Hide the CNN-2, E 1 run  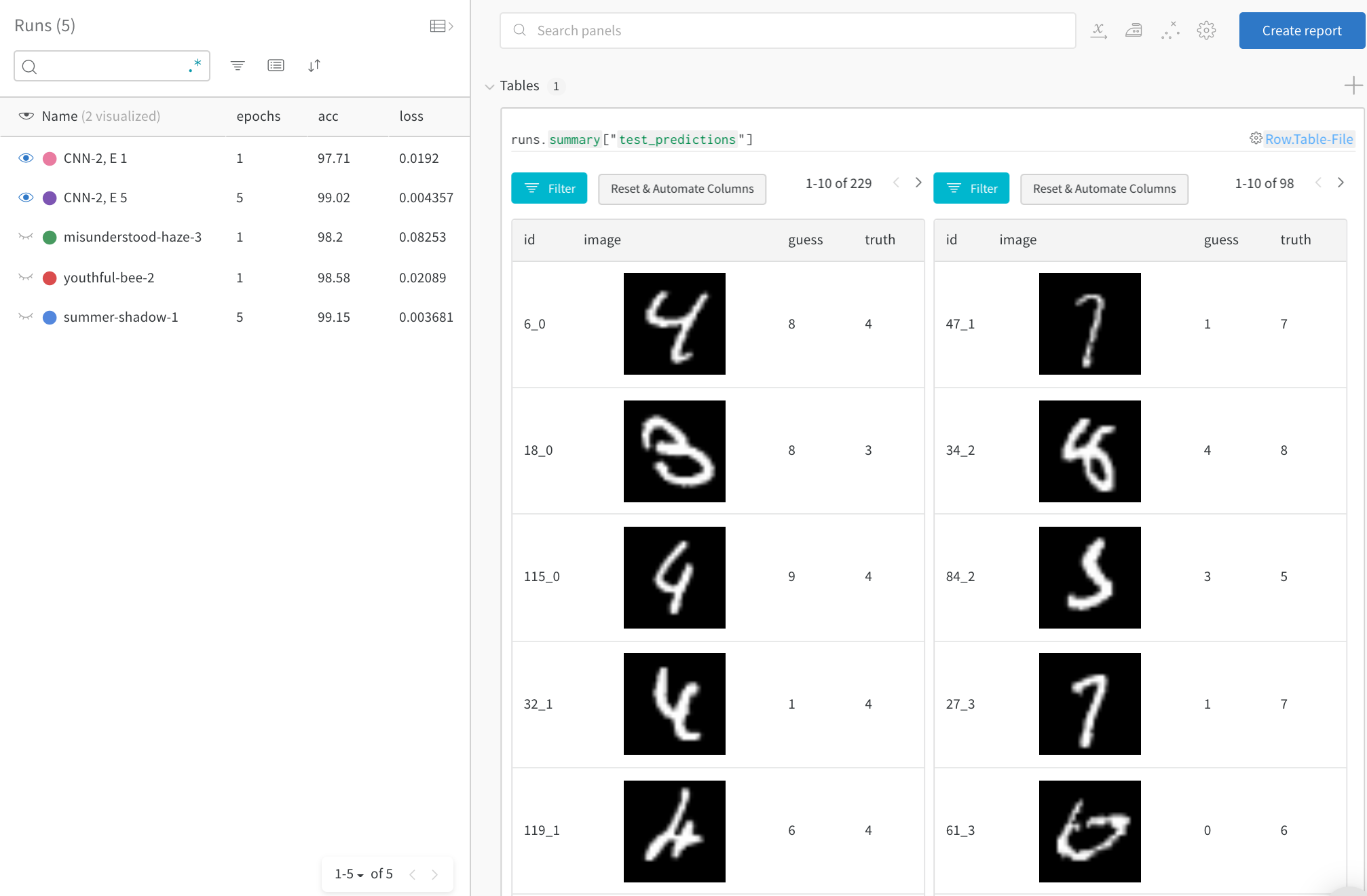(26, 158)
